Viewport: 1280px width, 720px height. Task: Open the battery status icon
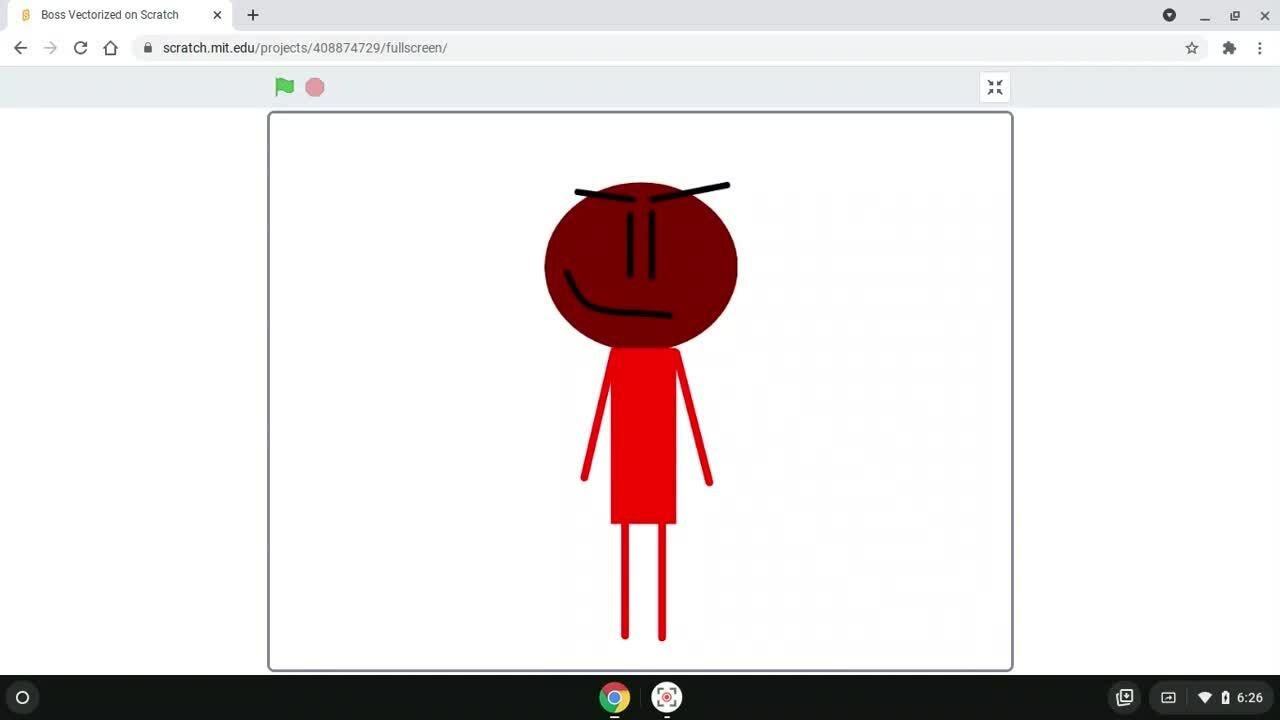tap(1225, 698)
